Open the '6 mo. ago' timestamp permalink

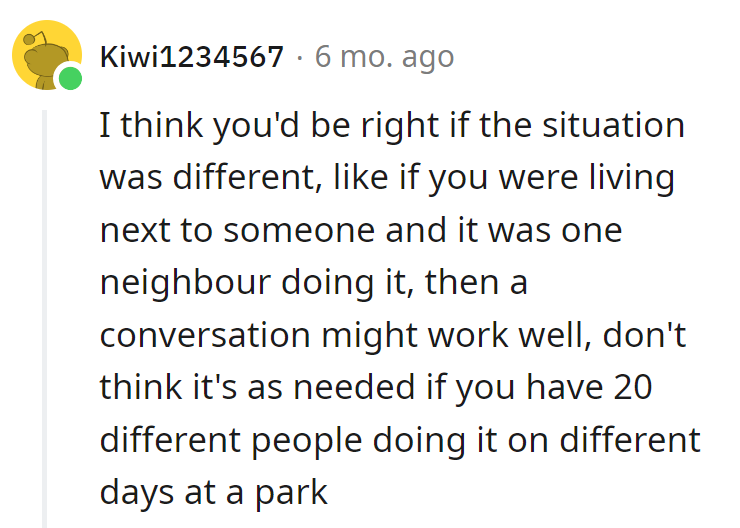(384, 57)
